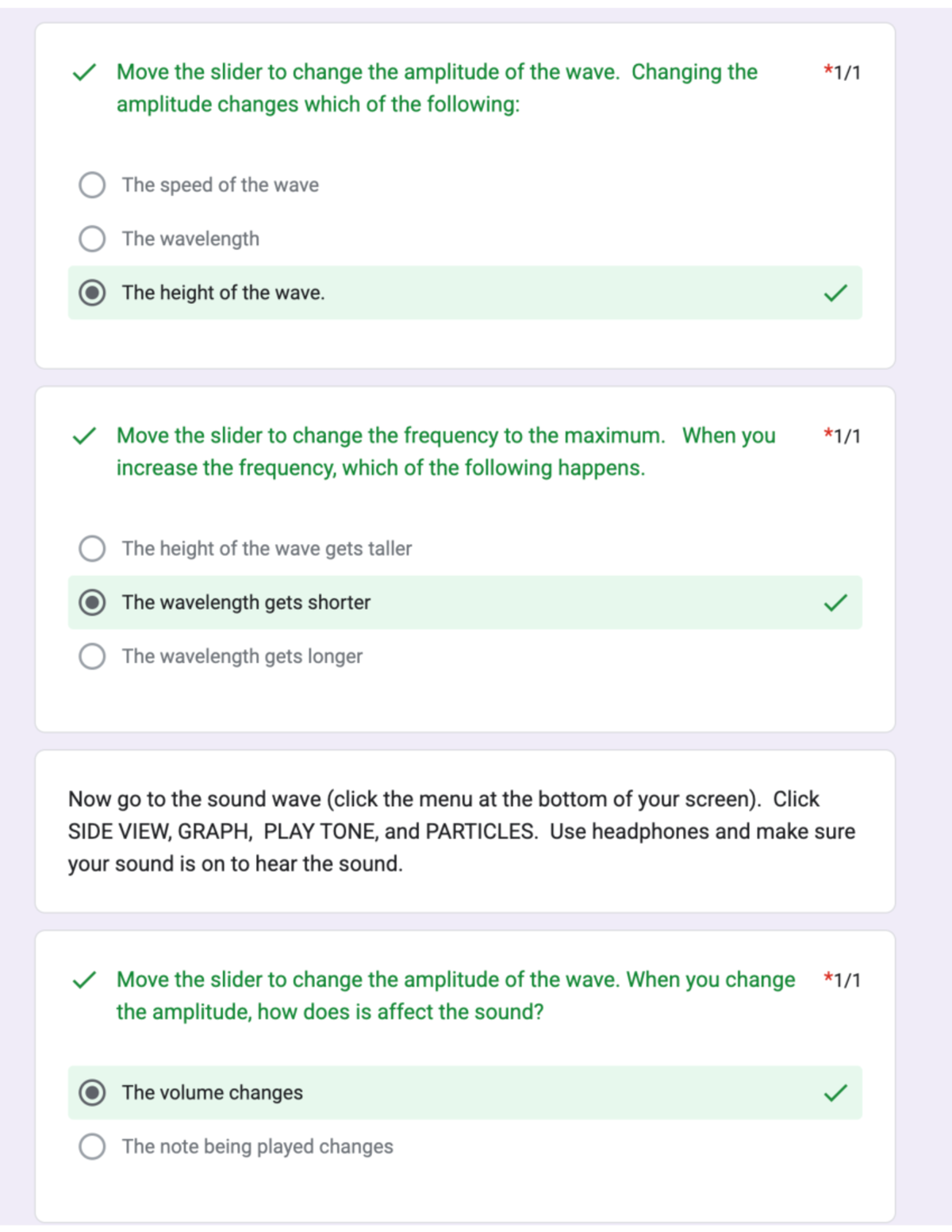Click the 'Now go to the sound wave' instruction text
Viewport: 952px width, 1232px height.
(x=462, y=831)
